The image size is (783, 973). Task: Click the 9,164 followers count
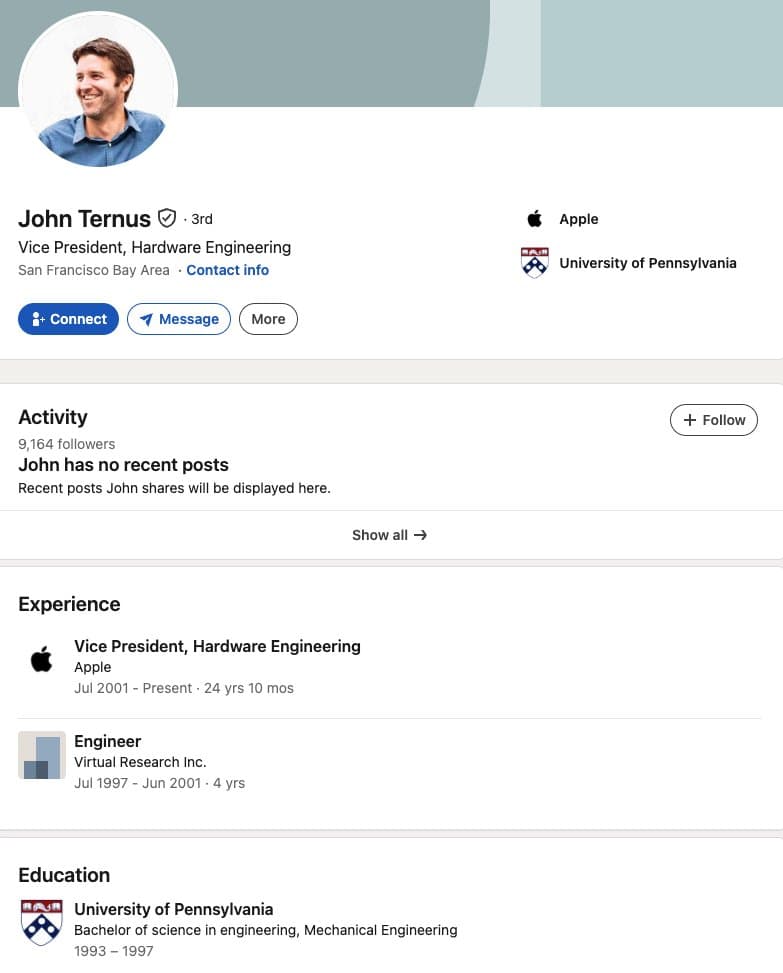pos(66,444)
